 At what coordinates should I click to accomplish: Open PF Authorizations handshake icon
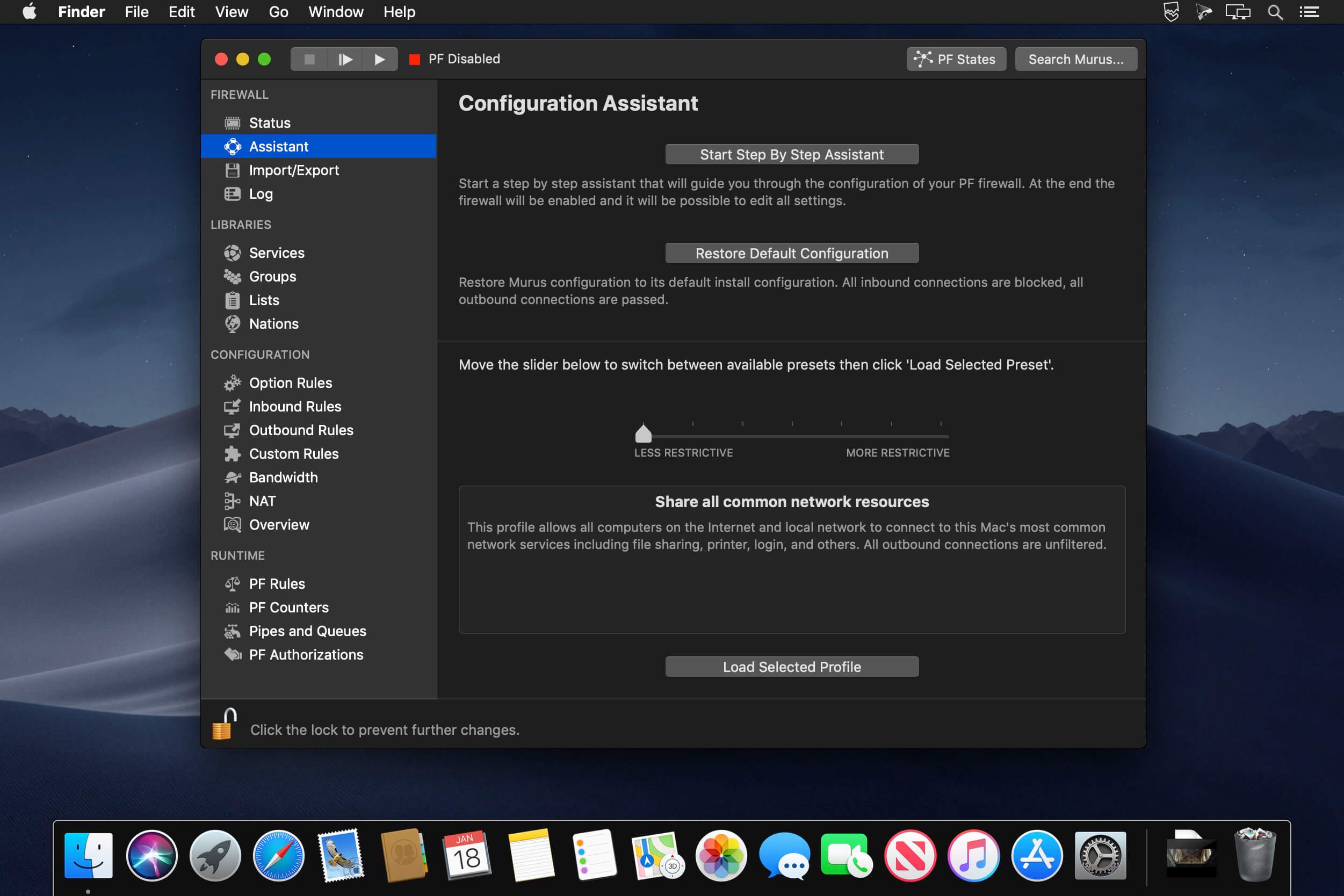[x=232, y=654]
